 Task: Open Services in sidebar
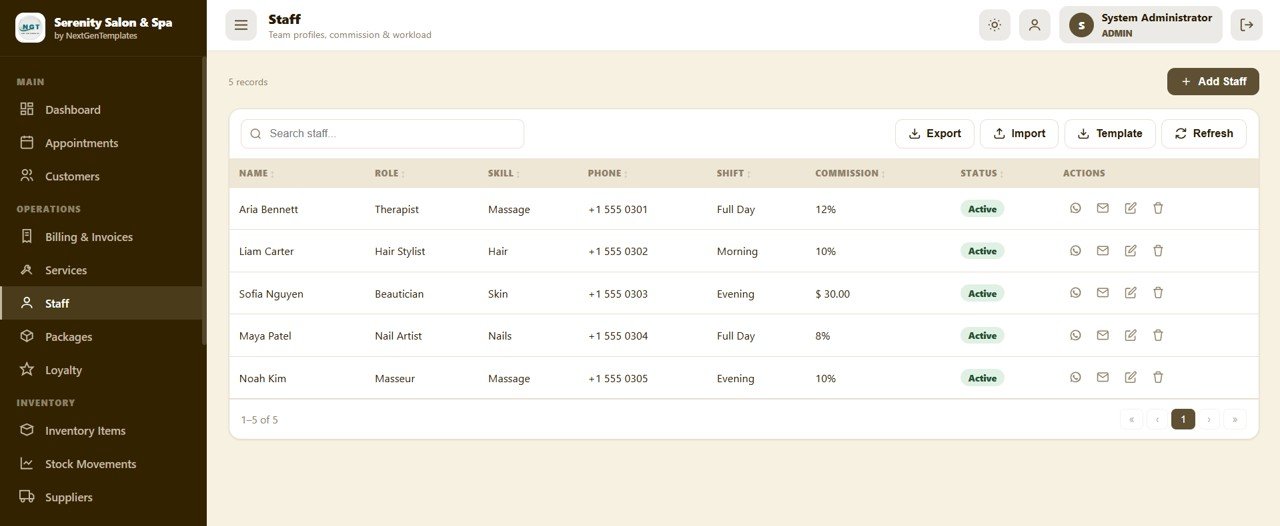pyautogui.click(x=102, y=270)
